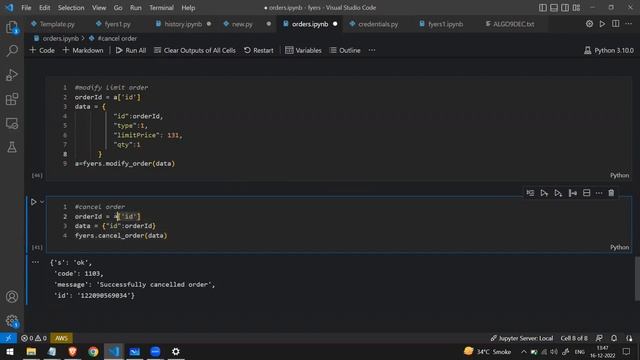Add a new Code cell
Viewport: 640px width, 360px height.
42,50
